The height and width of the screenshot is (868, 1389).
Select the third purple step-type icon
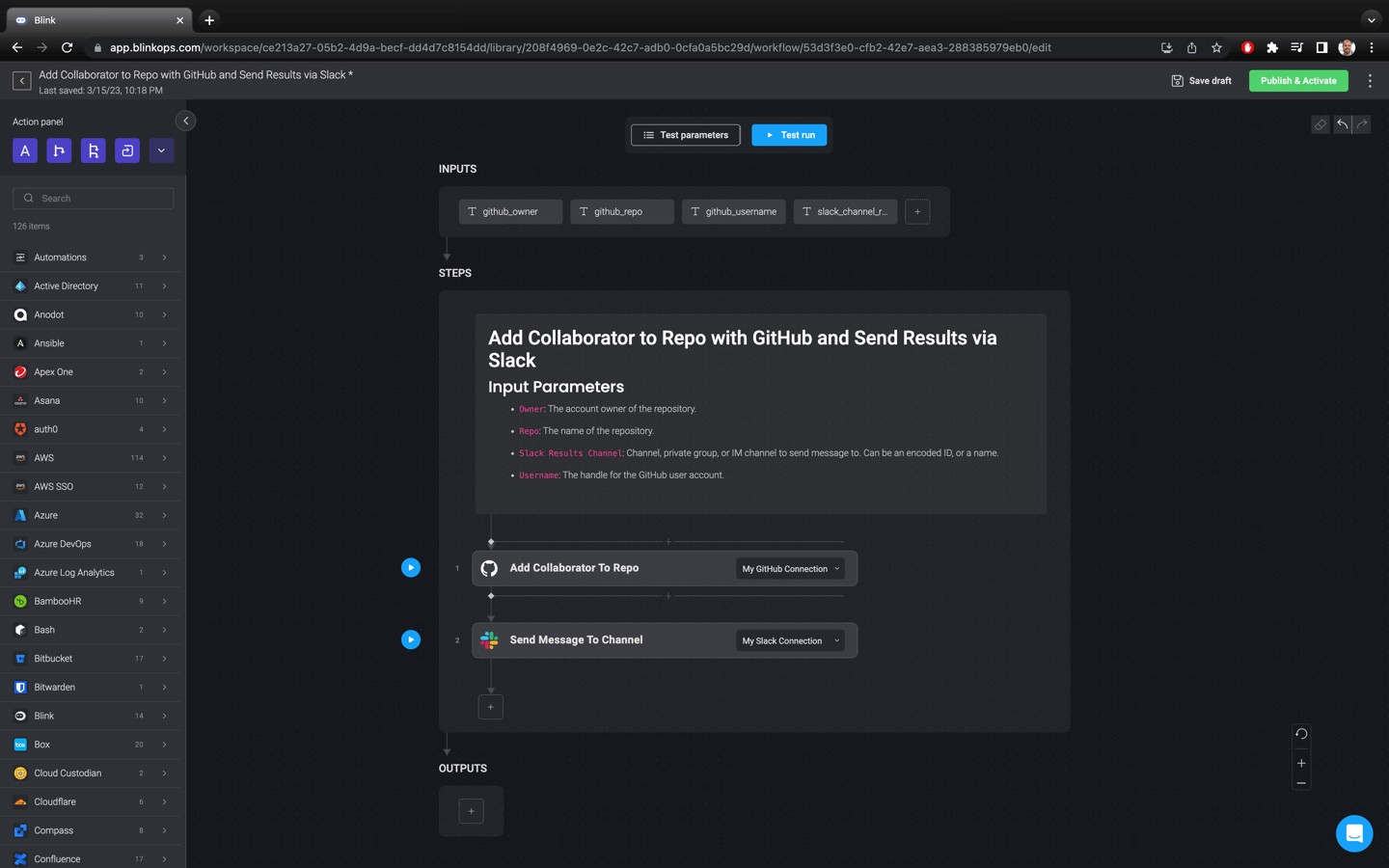(x=93, y=150)
